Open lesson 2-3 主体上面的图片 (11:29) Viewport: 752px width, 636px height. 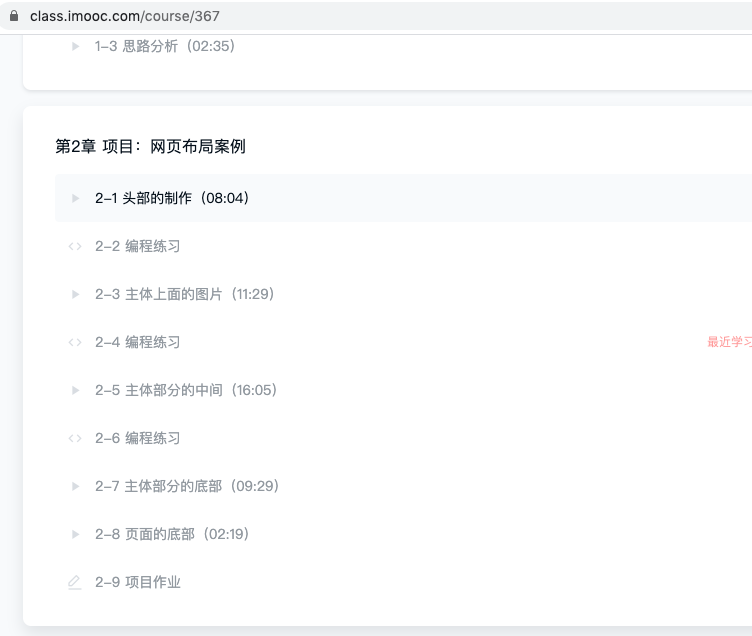(185, 294)
